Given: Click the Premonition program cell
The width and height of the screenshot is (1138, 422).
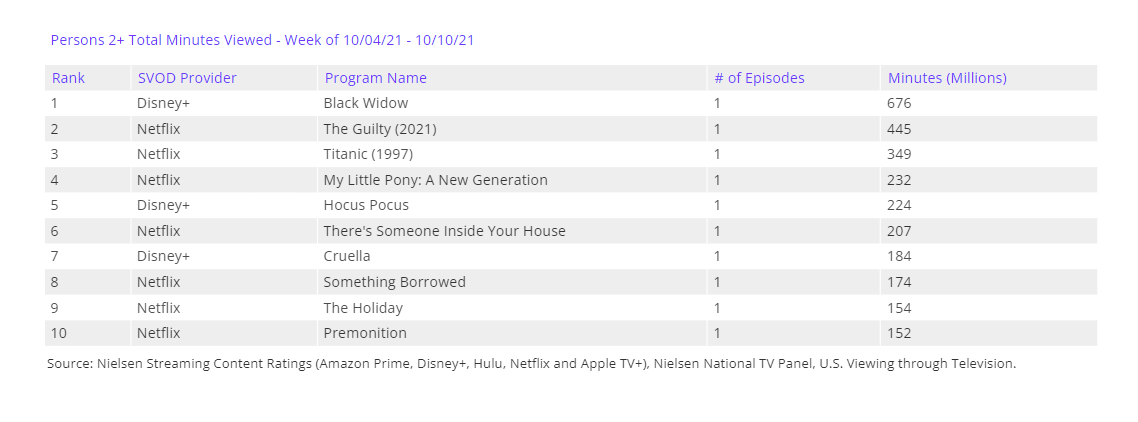Looking at the screenshot, I should pos(365,333).
